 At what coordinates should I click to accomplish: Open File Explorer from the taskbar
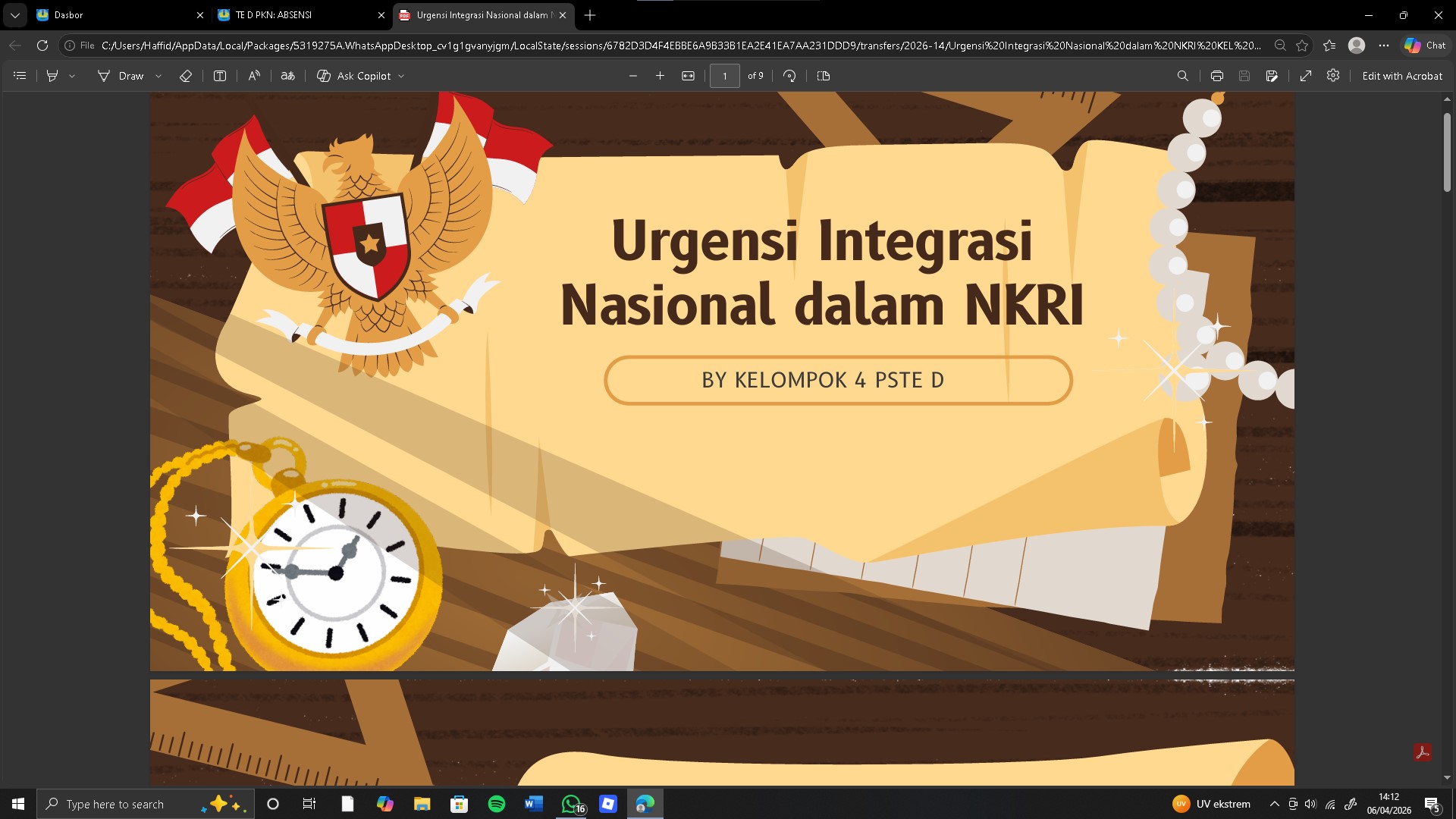(422, 804)
